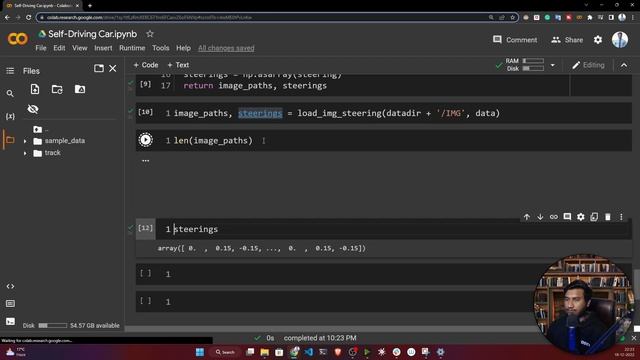Open code snippets panel

click(x=10, y=287)
